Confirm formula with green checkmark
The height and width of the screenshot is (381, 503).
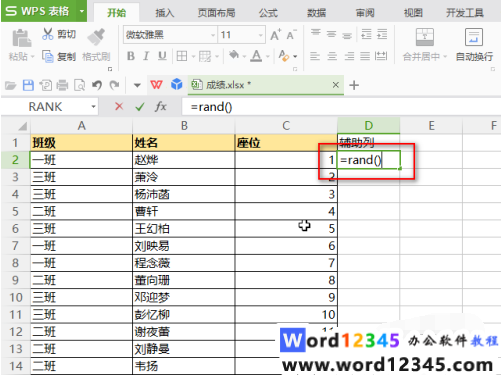tap(140, 107)
